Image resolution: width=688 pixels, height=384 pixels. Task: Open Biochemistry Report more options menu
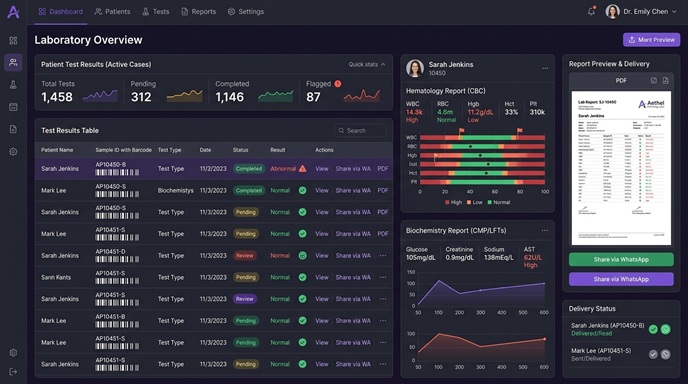[545, 230]
